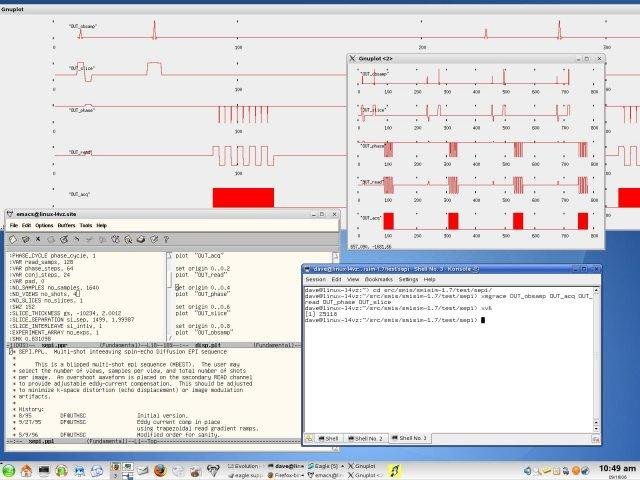
Task: Click the X close-buffer icon in Emacs toolbar
Action: (x=38, y=239)
